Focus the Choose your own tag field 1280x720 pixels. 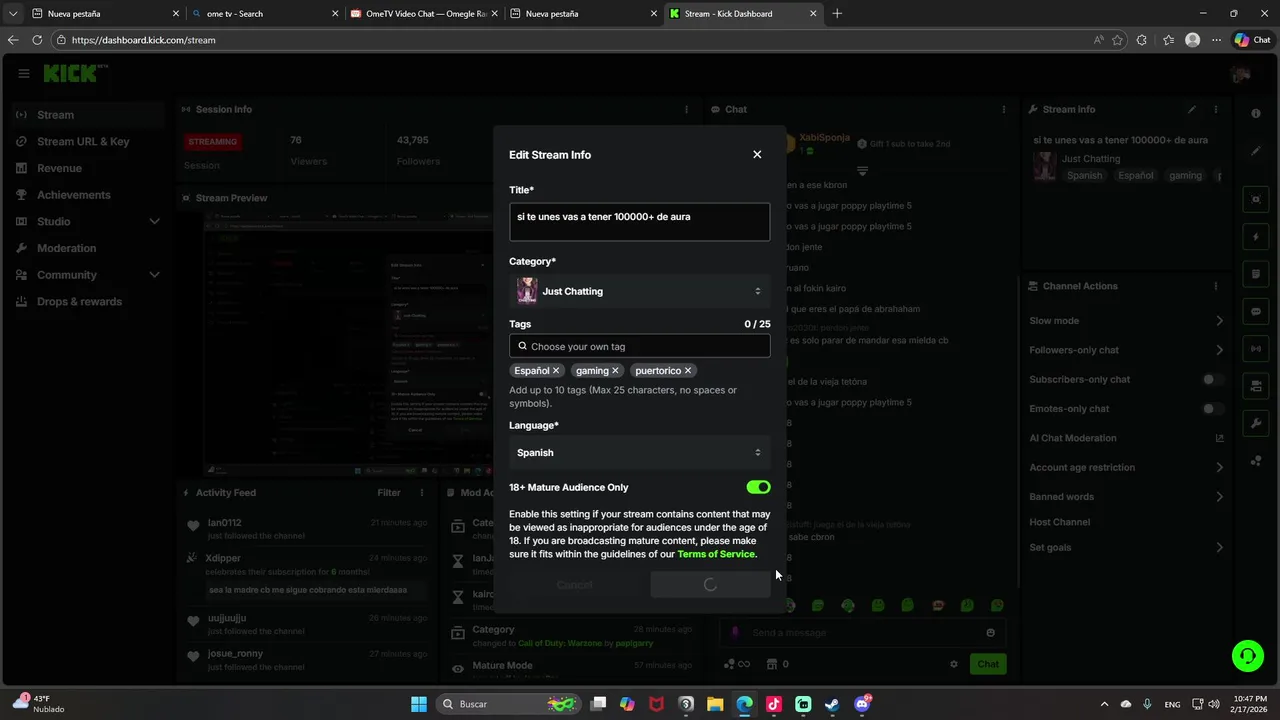[x=640, y=346]
